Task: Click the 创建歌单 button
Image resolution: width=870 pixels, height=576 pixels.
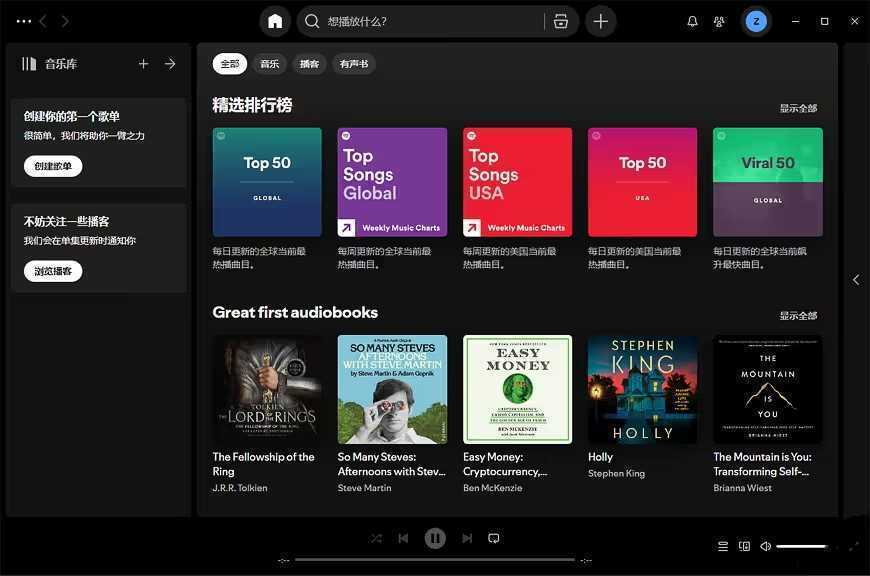Action: click(x=52, y=165)
